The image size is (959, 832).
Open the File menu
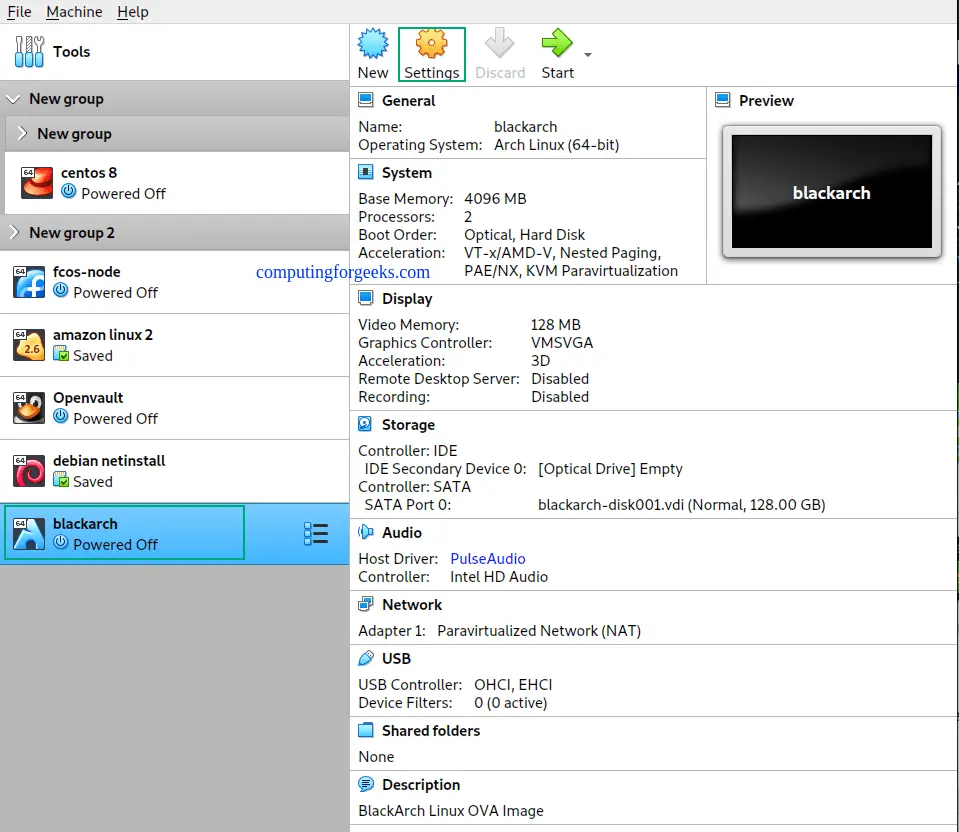[x=19, y=12]
